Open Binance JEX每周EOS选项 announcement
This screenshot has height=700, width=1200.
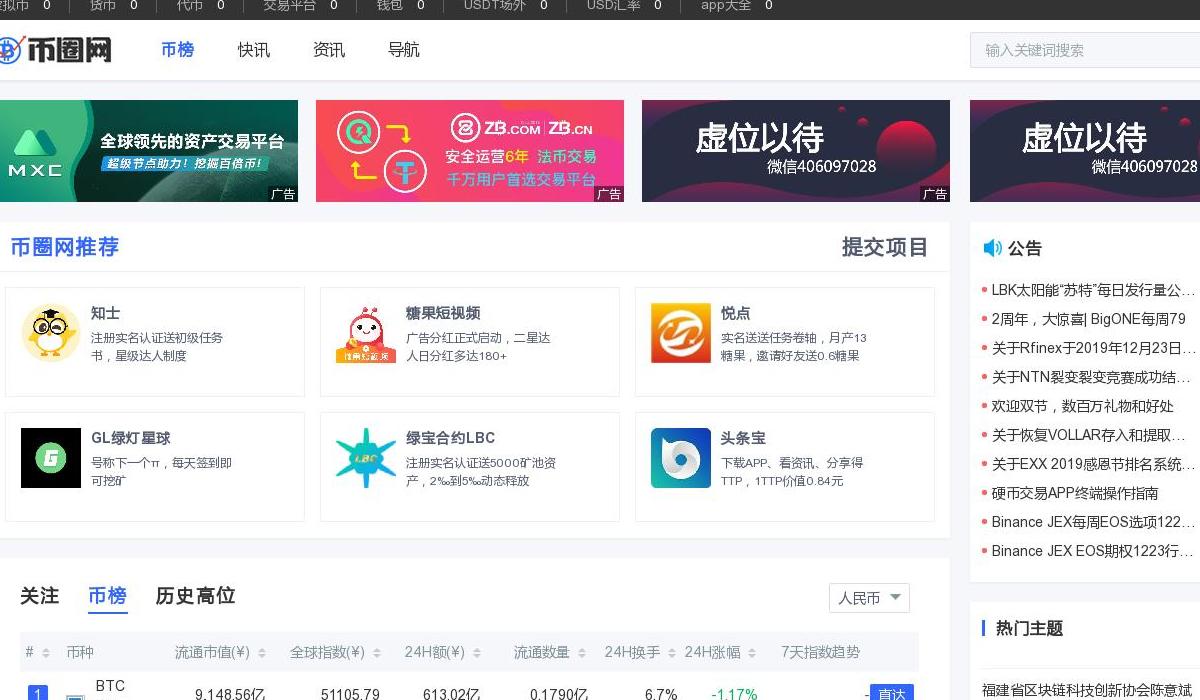pos(1093,522)
